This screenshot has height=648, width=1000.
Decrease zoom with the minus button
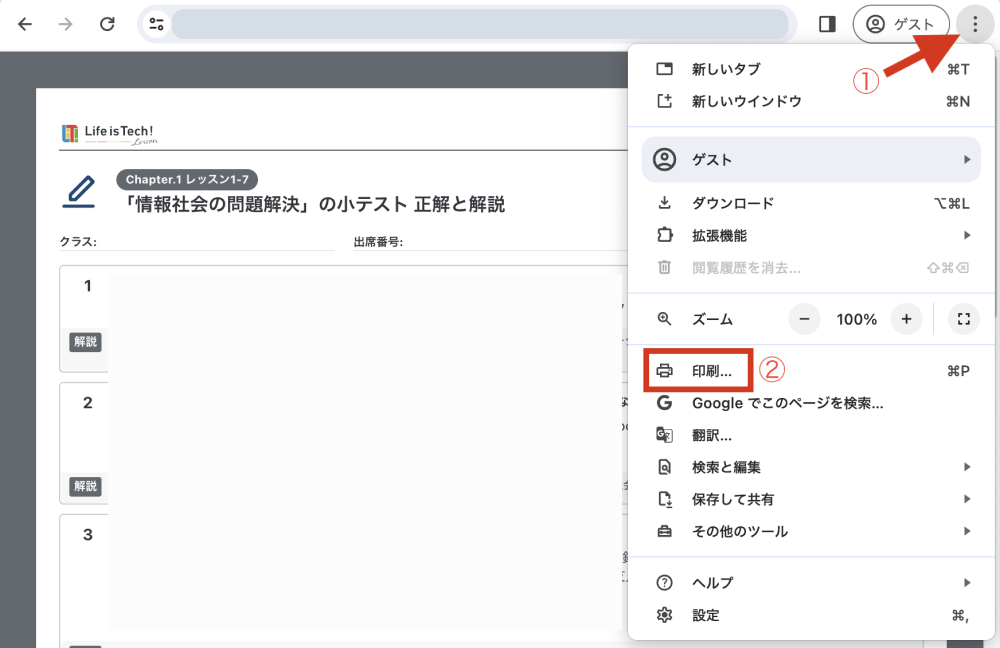804,319
